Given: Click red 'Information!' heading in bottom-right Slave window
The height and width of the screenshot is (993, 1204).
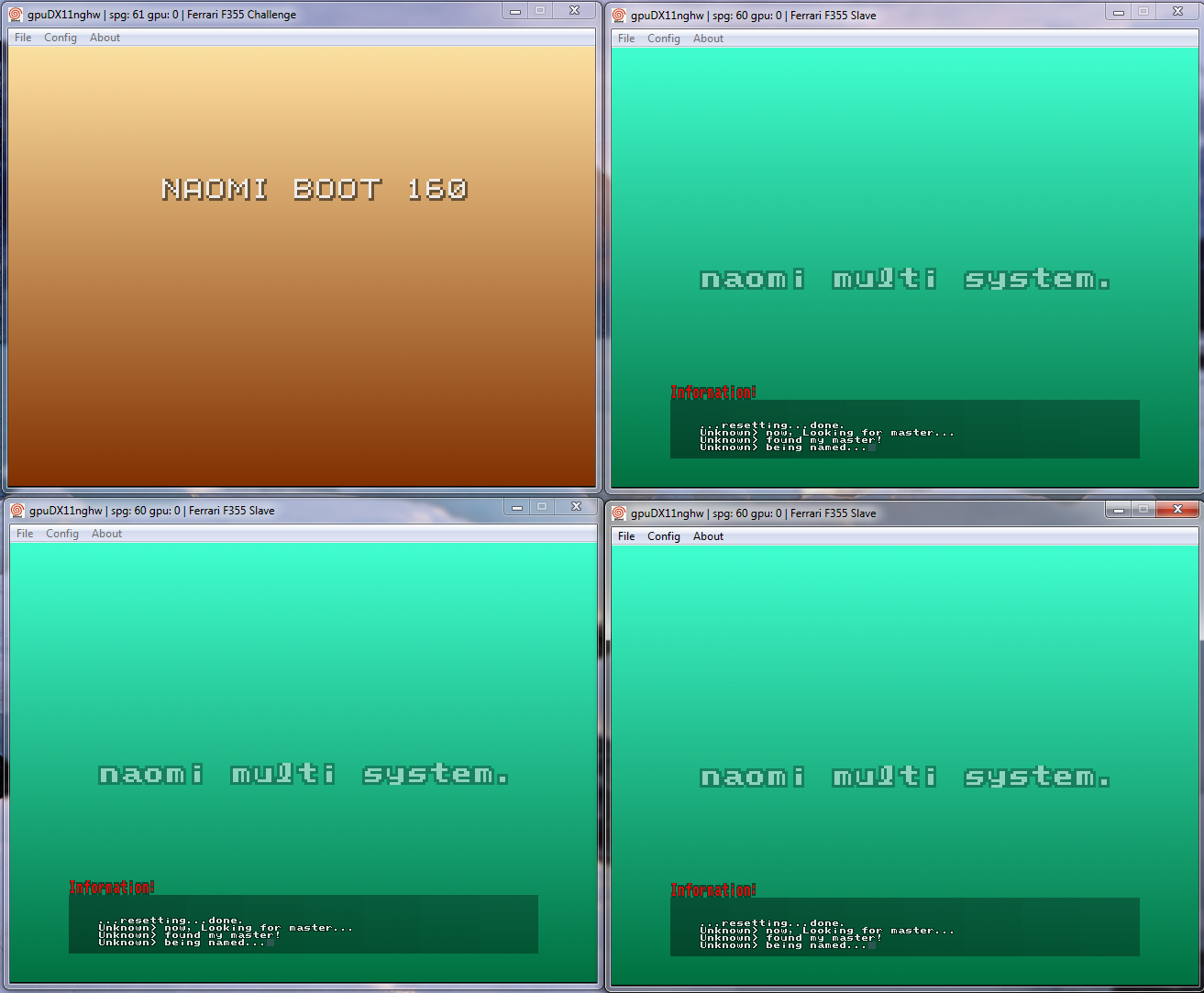Looking at the screenshot, I should [x=713, y=890].
